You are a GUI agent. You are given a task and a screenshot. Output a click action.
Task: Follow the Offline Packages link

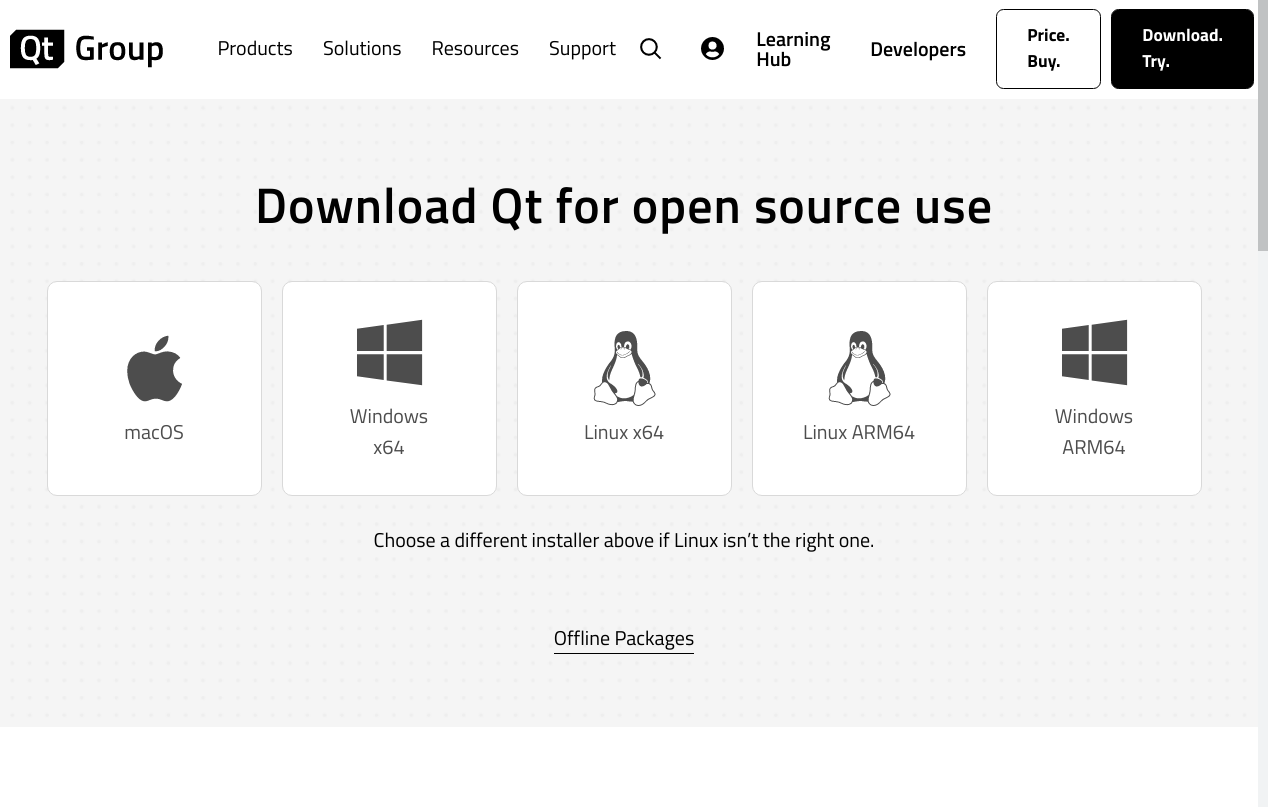[x=624, y=638]
